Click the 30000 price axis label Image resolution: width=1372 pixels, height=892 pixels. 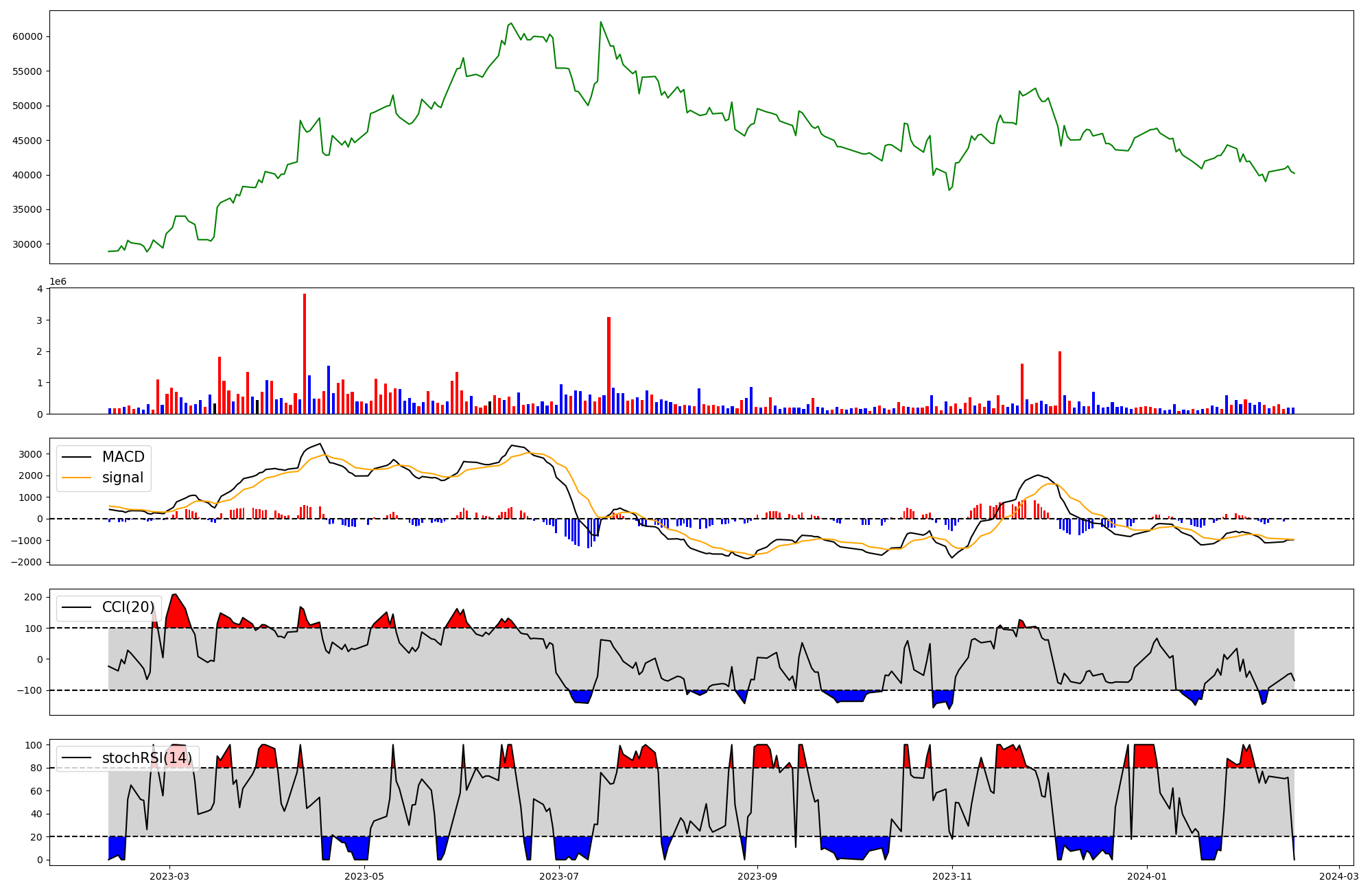[x=27, y=244]
